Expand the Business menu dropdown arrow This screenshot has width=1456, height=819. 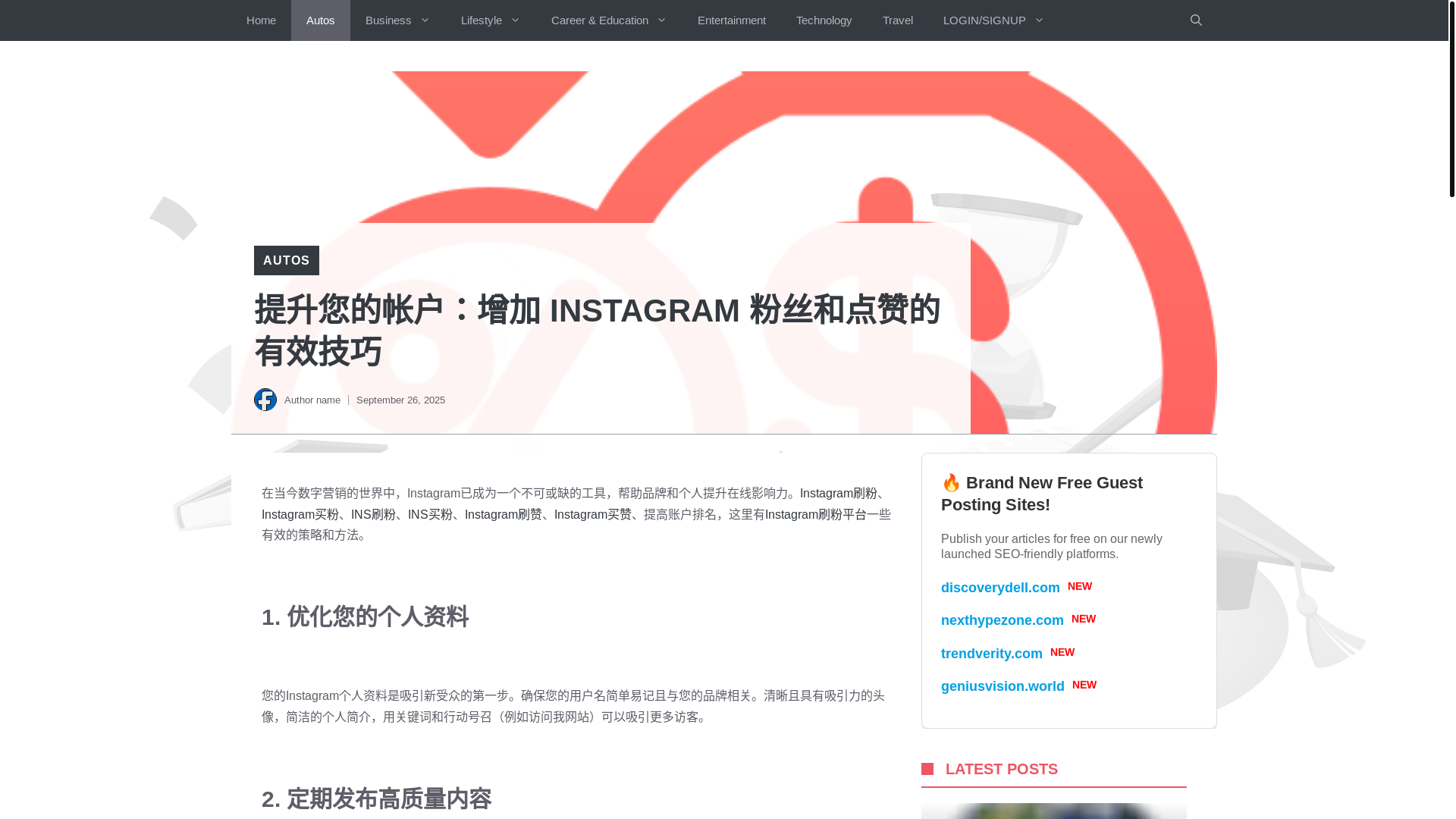[425, 20]
